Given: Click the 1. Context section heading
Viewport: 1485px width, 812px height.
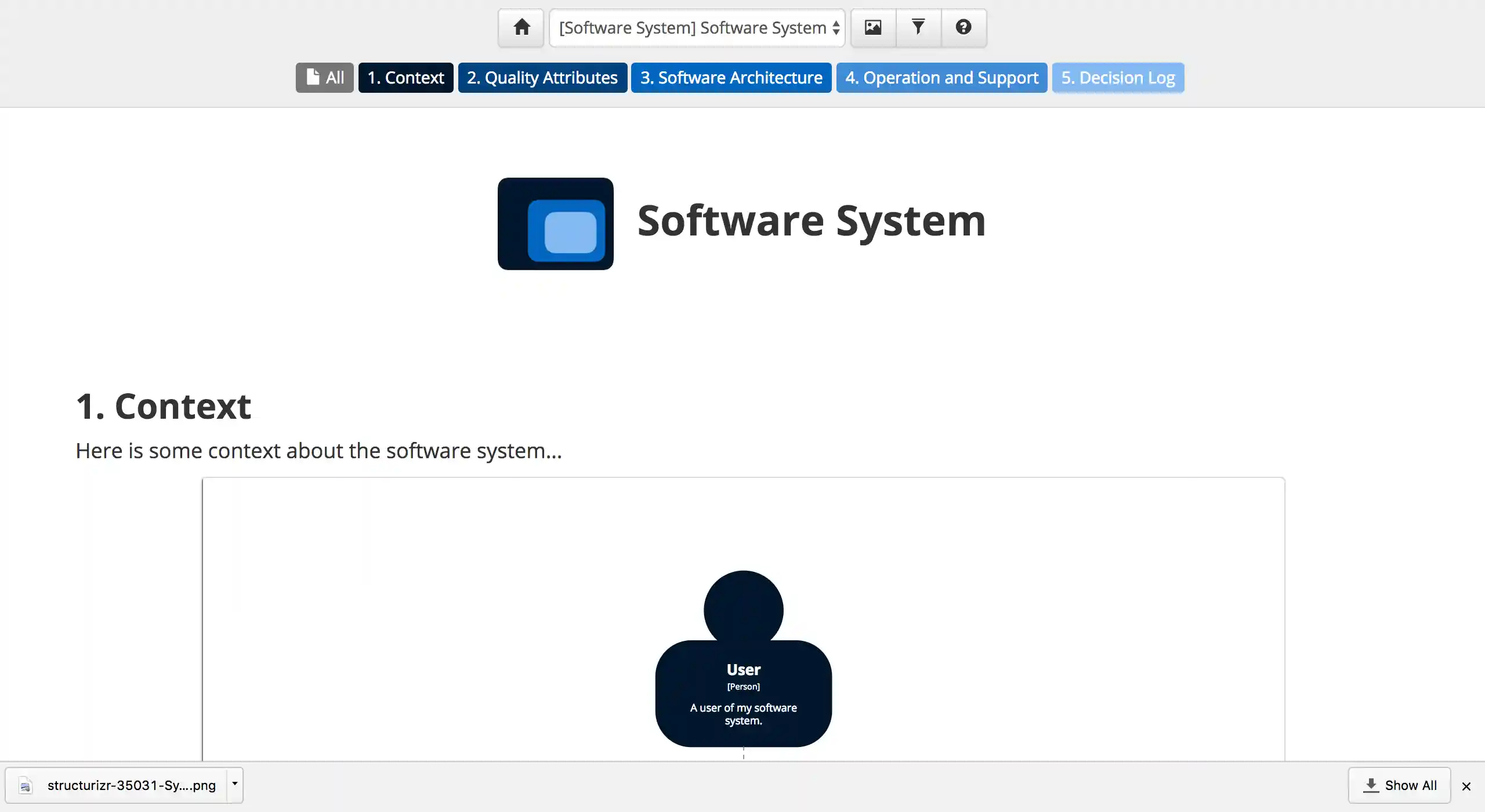Looking at the screenshot, I should (x=164, y=406).
